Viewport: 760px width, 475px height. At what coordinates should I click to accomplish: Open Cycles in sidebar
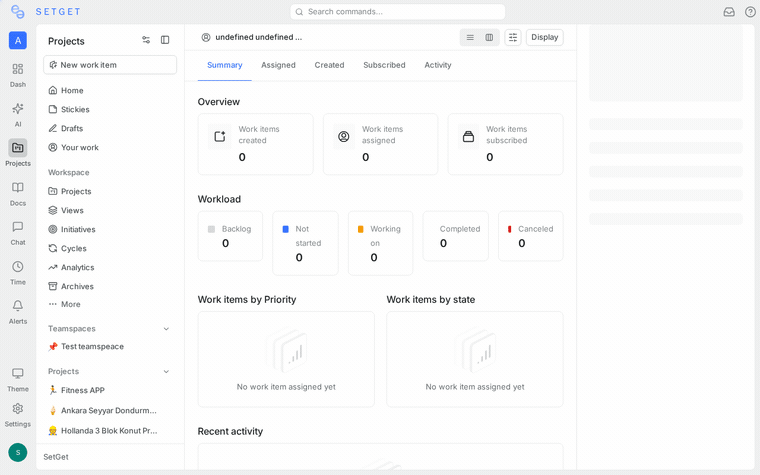110,248
